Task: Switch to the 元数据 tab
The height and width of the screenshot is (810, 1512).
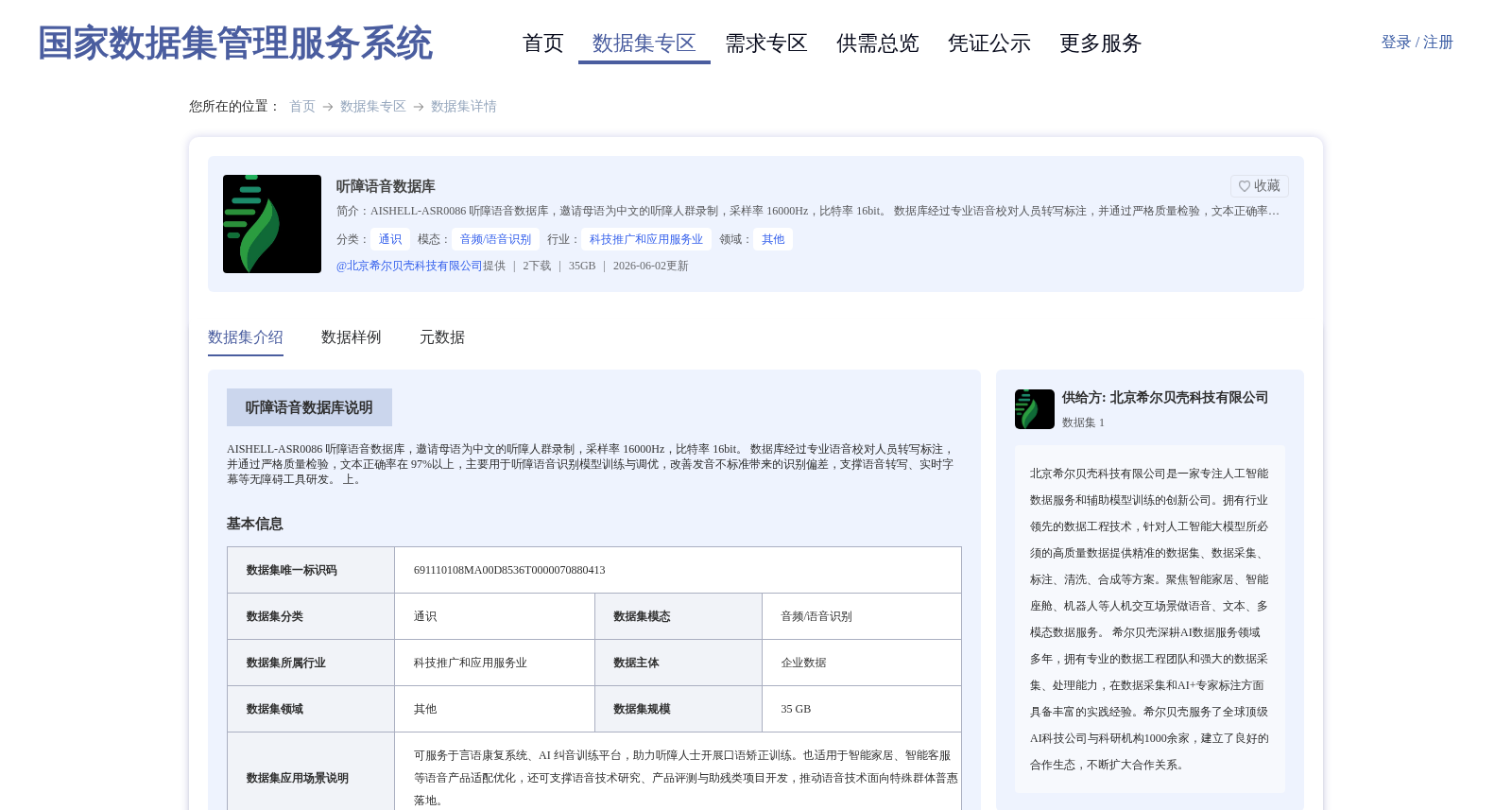Action: coord(442,337)
